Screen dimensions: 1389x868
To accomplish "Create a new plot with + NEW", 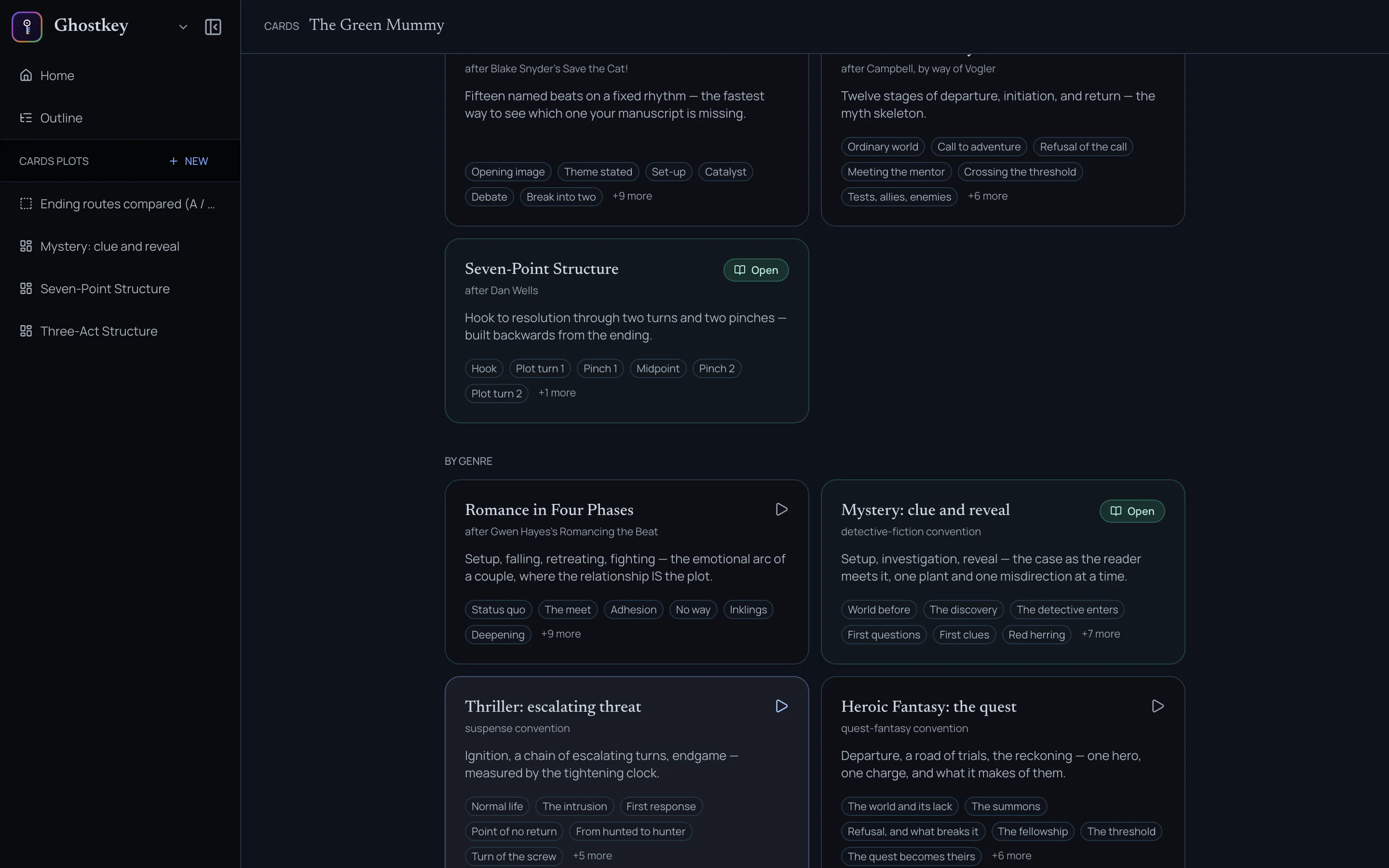I will click(189, 162).
